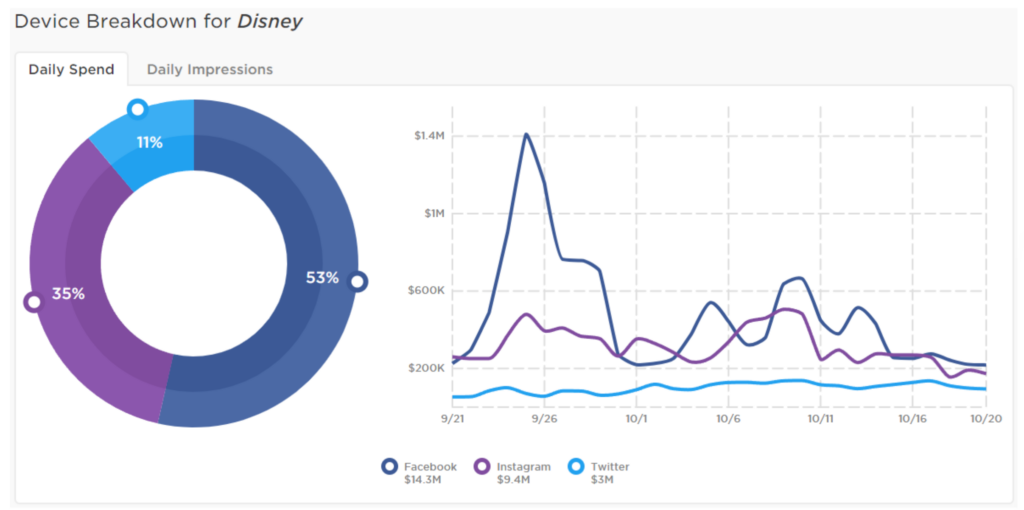Viewport: 1024px width, 510px height.
Task: Click the $9.4M Instagram total
Action: pos(513,481)
